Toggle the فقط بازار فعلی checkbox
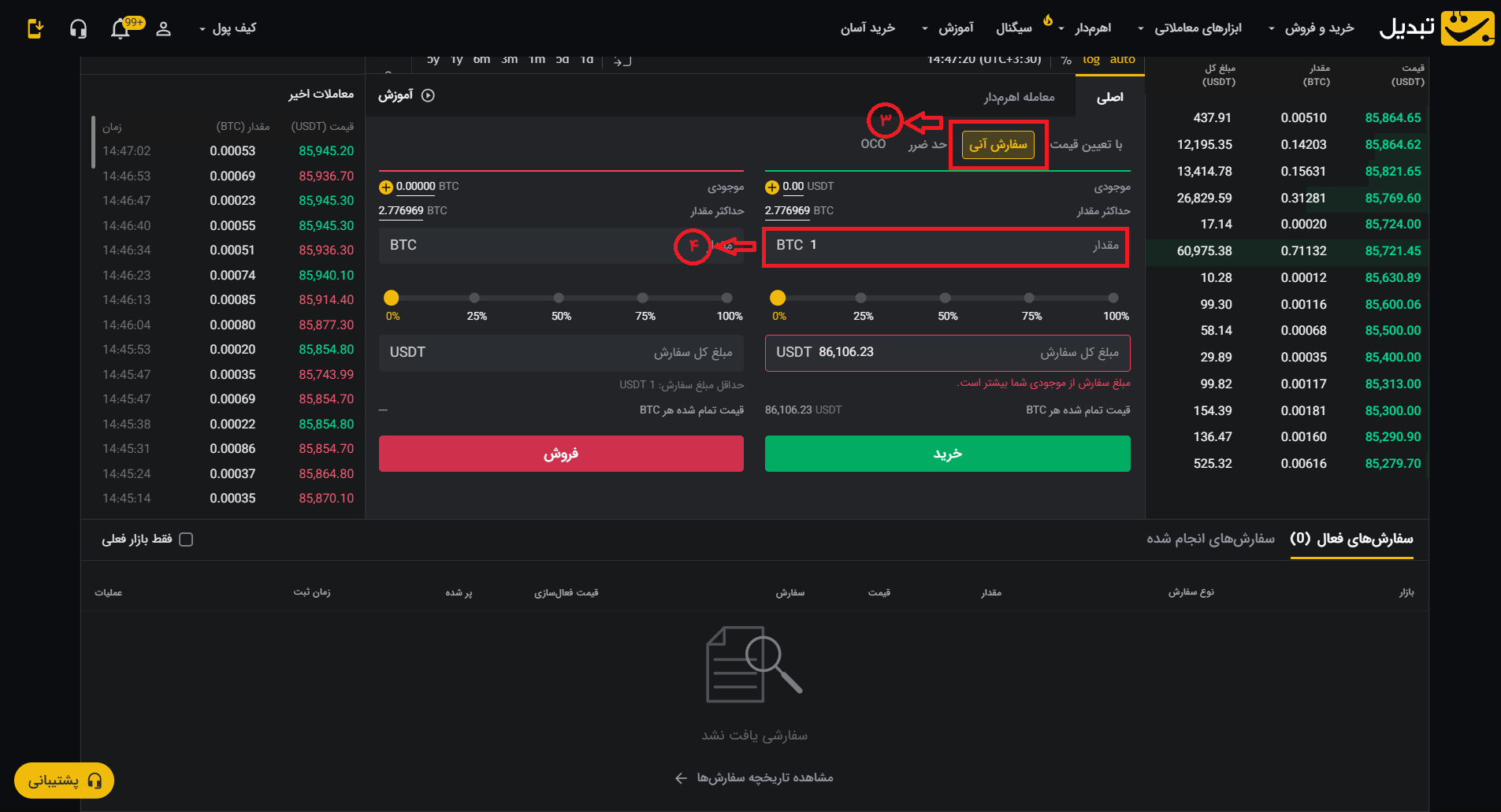Viewport: 1501px width, 812px height. point(186,539)
